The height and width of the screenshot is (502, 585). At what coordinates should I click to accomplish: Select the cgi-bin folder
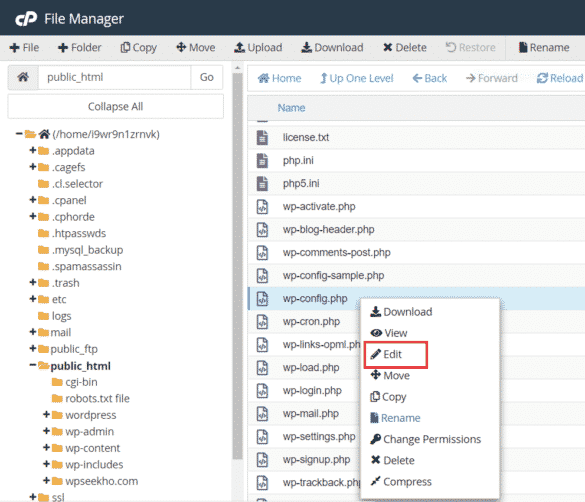coord(75,382)
